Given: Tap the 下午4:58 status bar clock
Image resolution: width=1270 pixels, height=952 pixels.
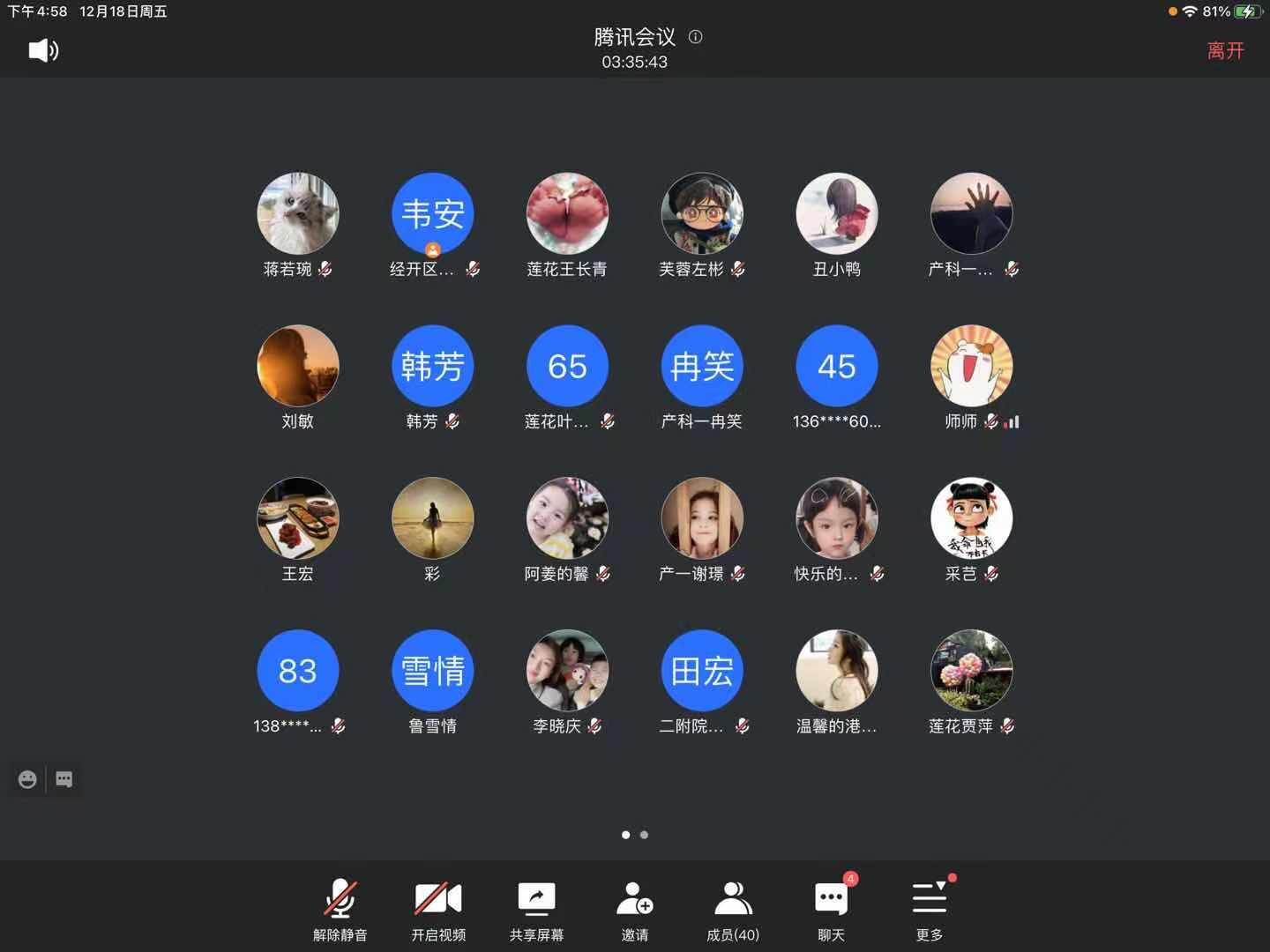Looking at the screenshot, I should click(x=37, y=11).
